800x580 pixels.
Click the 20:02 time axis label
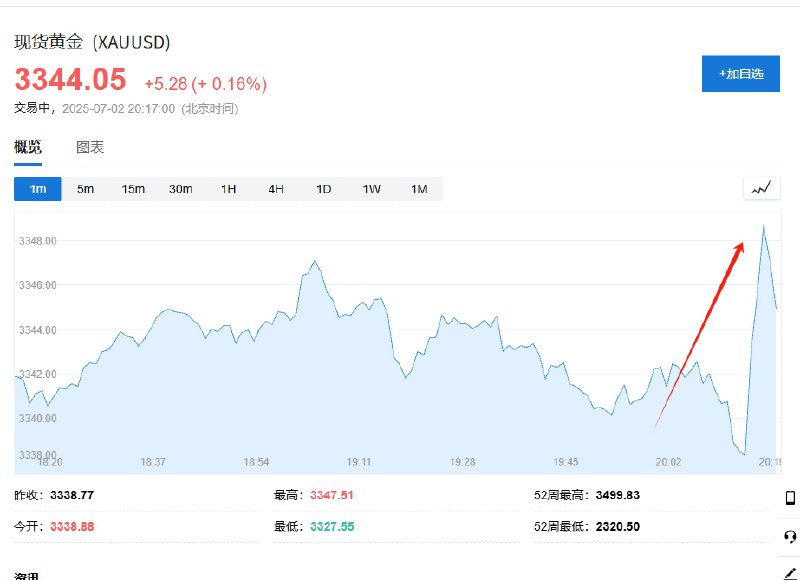(x=668, y=462)
